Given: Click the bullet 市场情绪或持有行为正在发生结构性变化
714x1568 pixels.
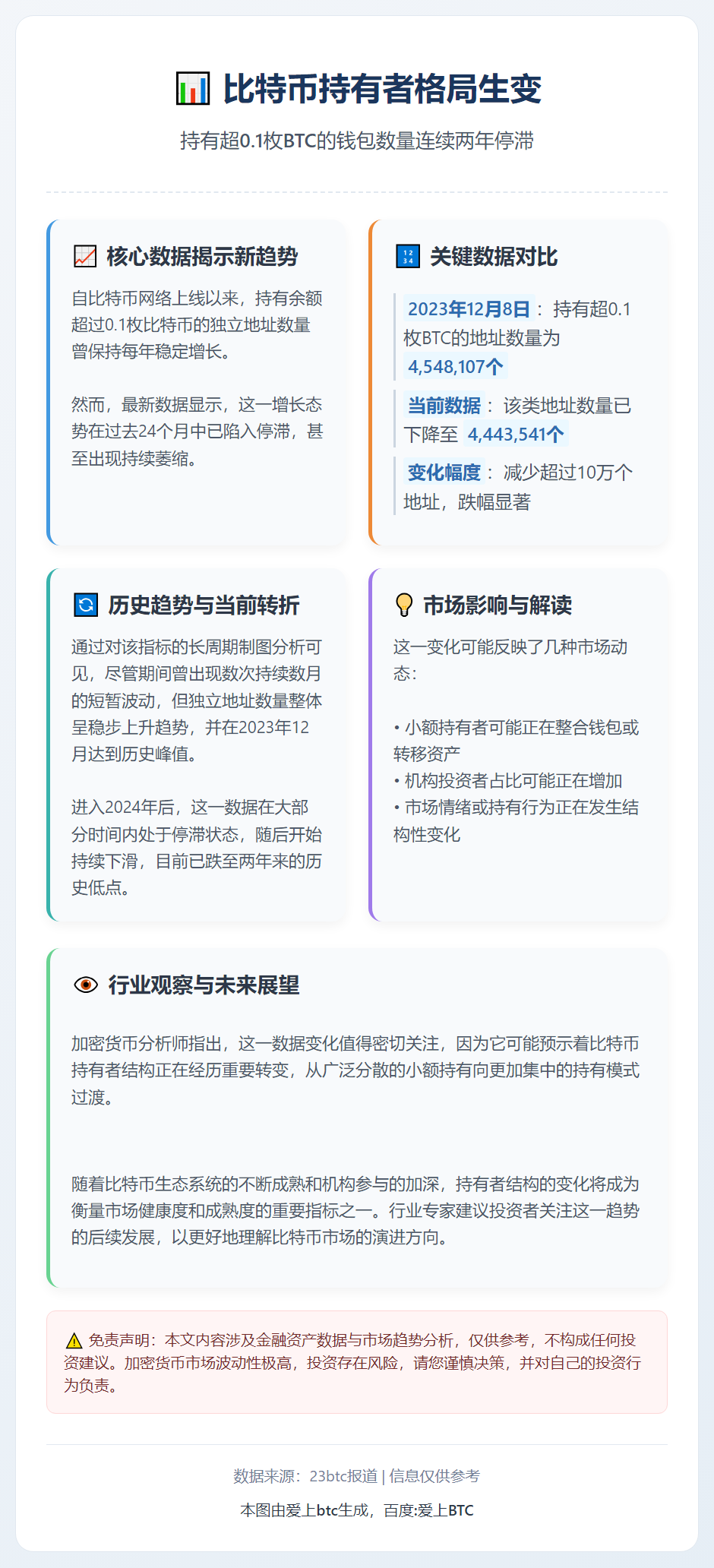Looking at the screenshot, I should point(517,821).
